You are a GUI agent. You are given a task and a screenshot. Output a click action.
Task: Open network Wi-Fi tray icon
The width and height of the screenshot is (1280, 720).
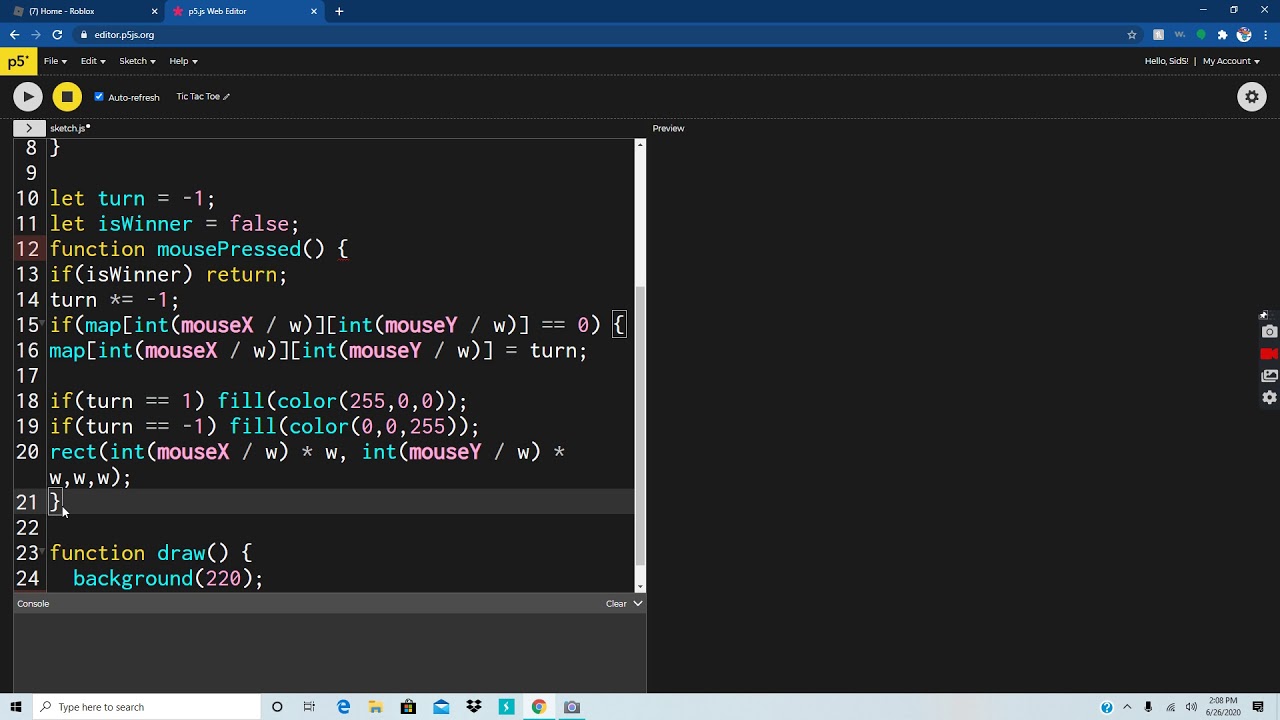[x=1170, y=707]
